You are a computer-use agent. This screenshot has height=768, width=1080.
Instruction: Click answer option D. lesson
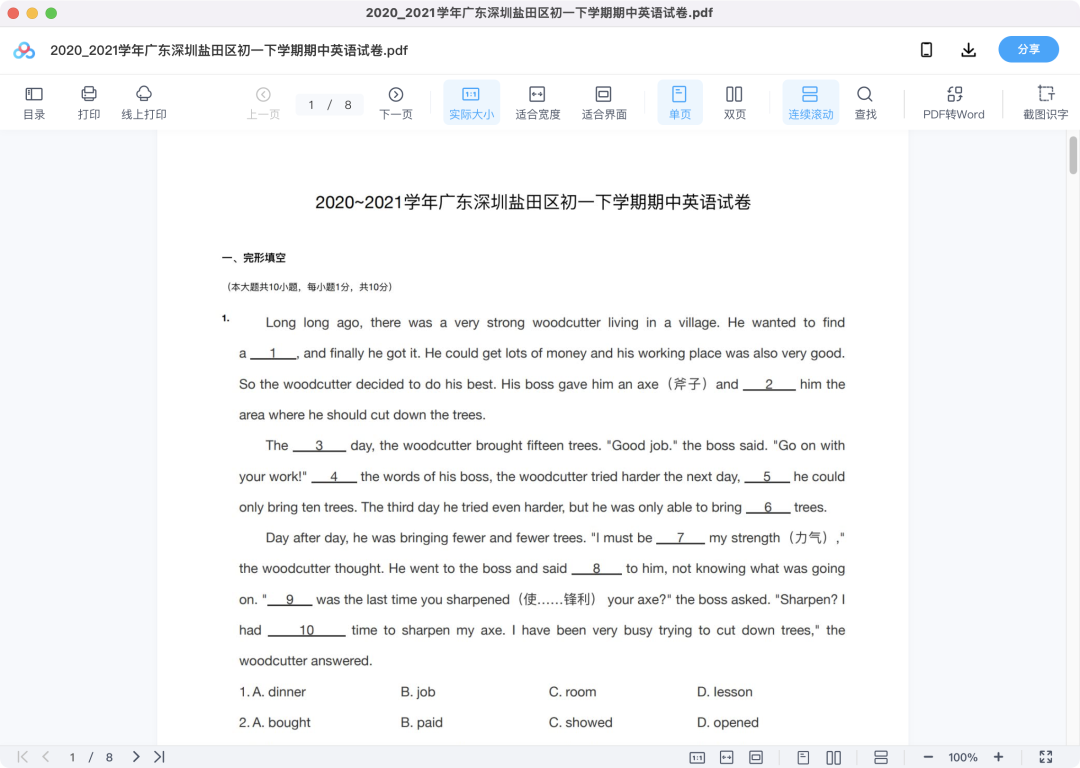pyautogui.click(x=725, y=692)
